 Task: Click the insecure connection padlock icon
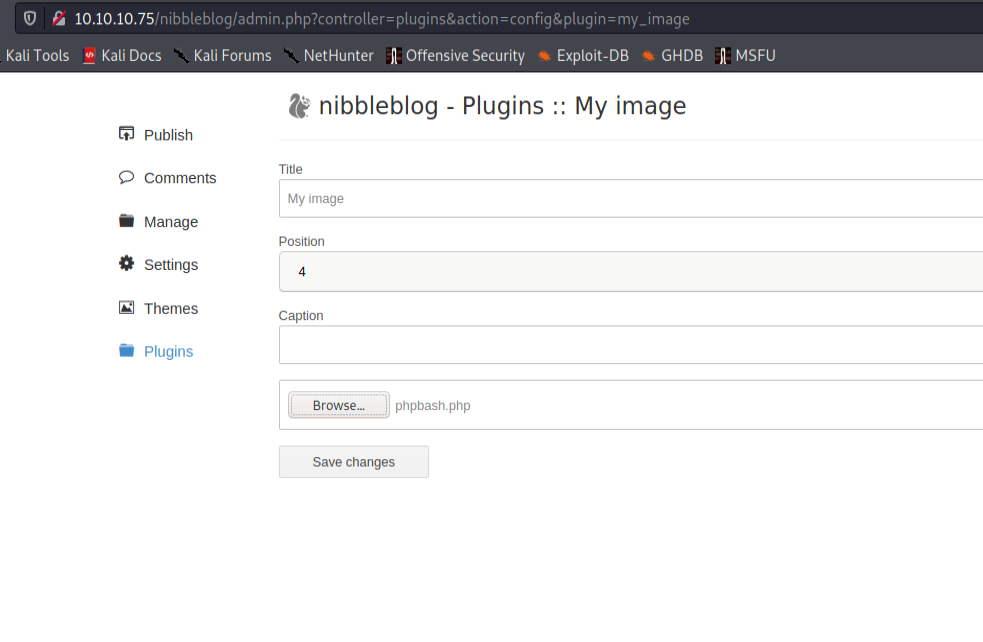point(59,19)
